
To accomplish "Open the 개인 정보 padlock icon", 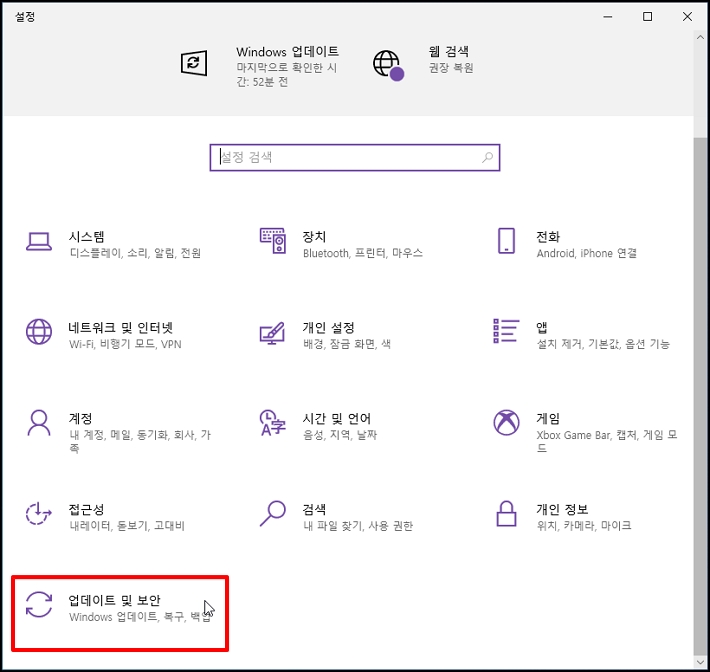I will click(506, 514).
